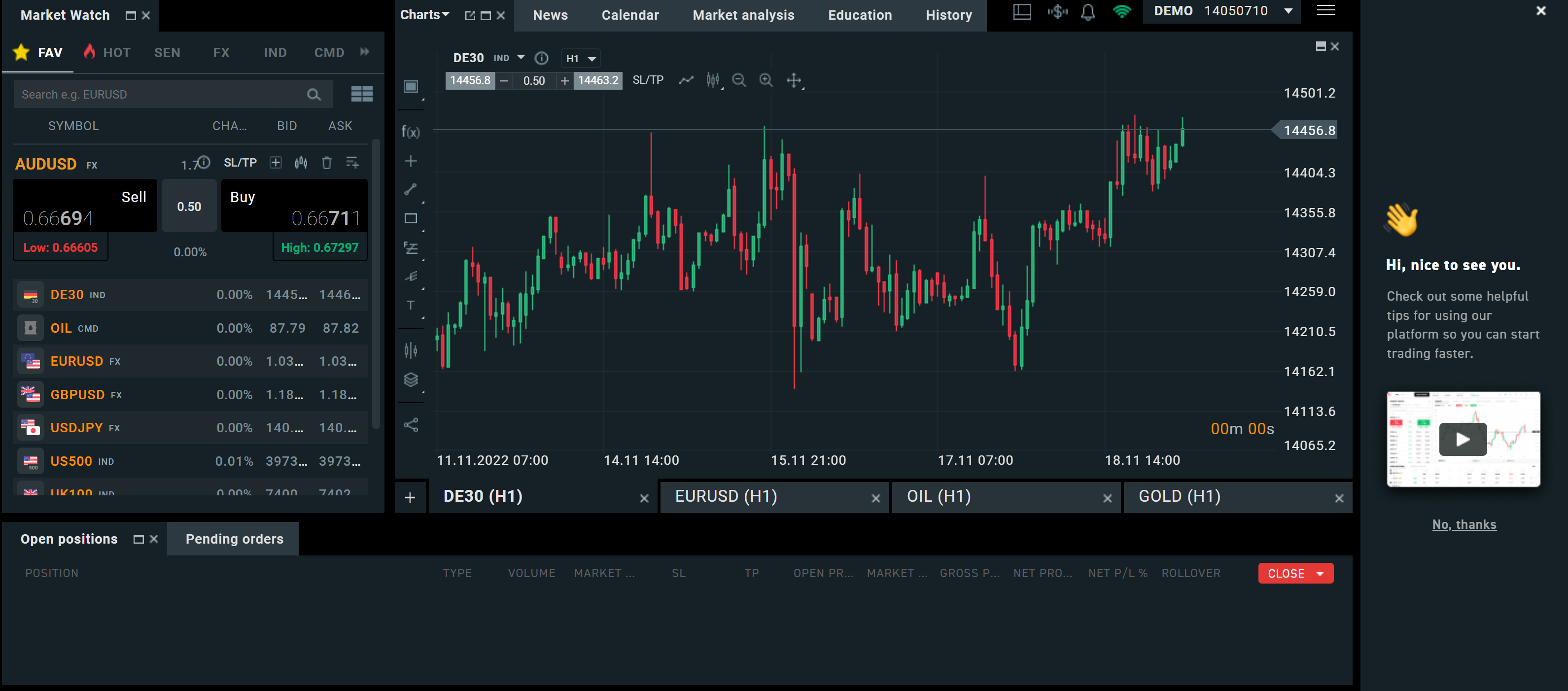Show more Market Watch categories arrows
The width and height of the screenshot is (1568, 691).
365,52
